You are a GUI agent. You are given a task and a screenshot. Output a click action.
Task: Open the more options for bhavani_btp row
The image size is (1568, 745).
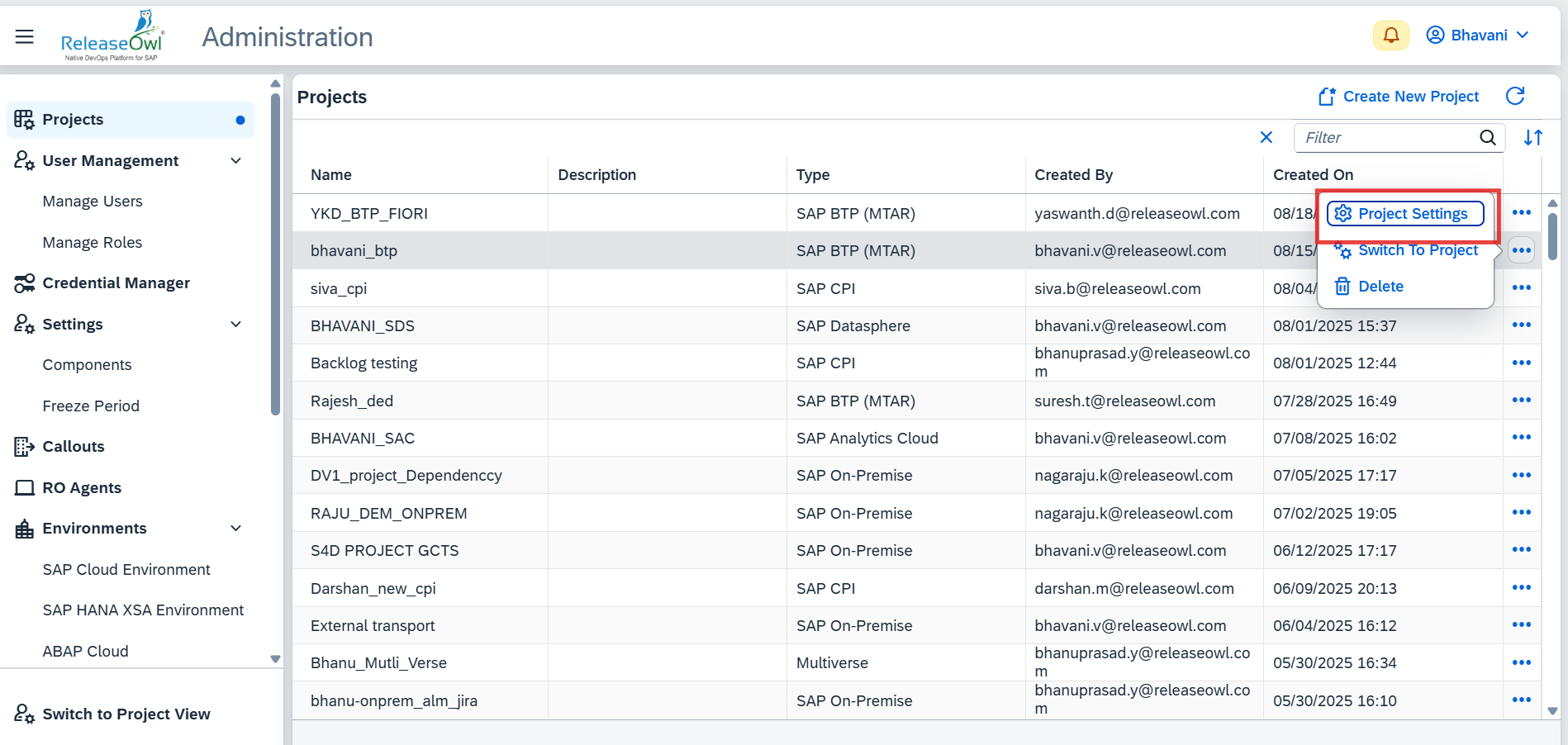click(1522, 250)
